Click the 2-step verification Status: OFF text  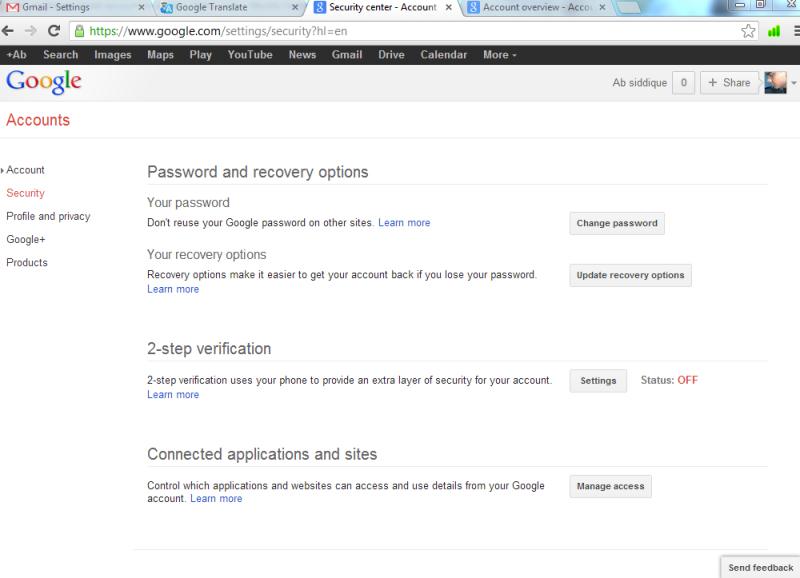[x=669, y=380]
